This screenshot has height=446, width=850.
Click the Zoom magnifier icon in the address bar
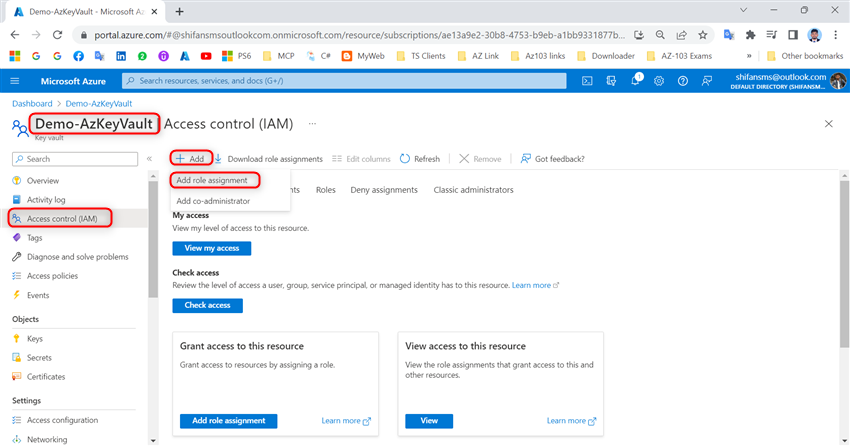[x=660, y=35]
